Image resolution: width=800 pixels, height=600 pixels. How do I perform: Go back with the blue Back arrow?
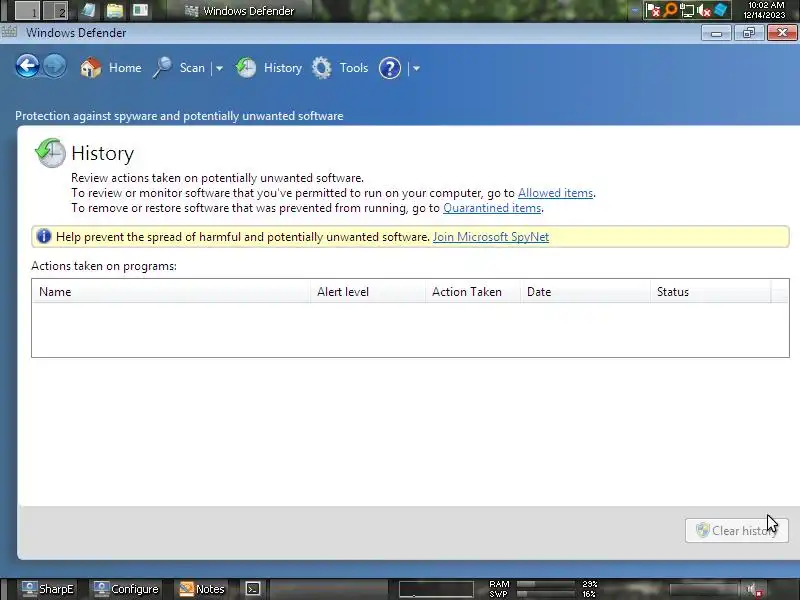click(27, 66)
